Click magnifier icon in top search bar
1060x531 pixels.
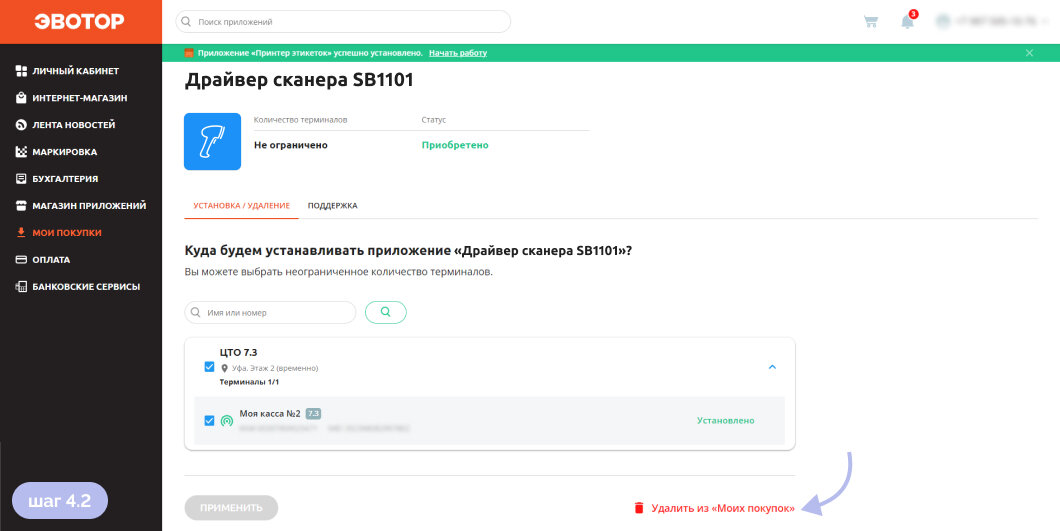coord(187,22)
